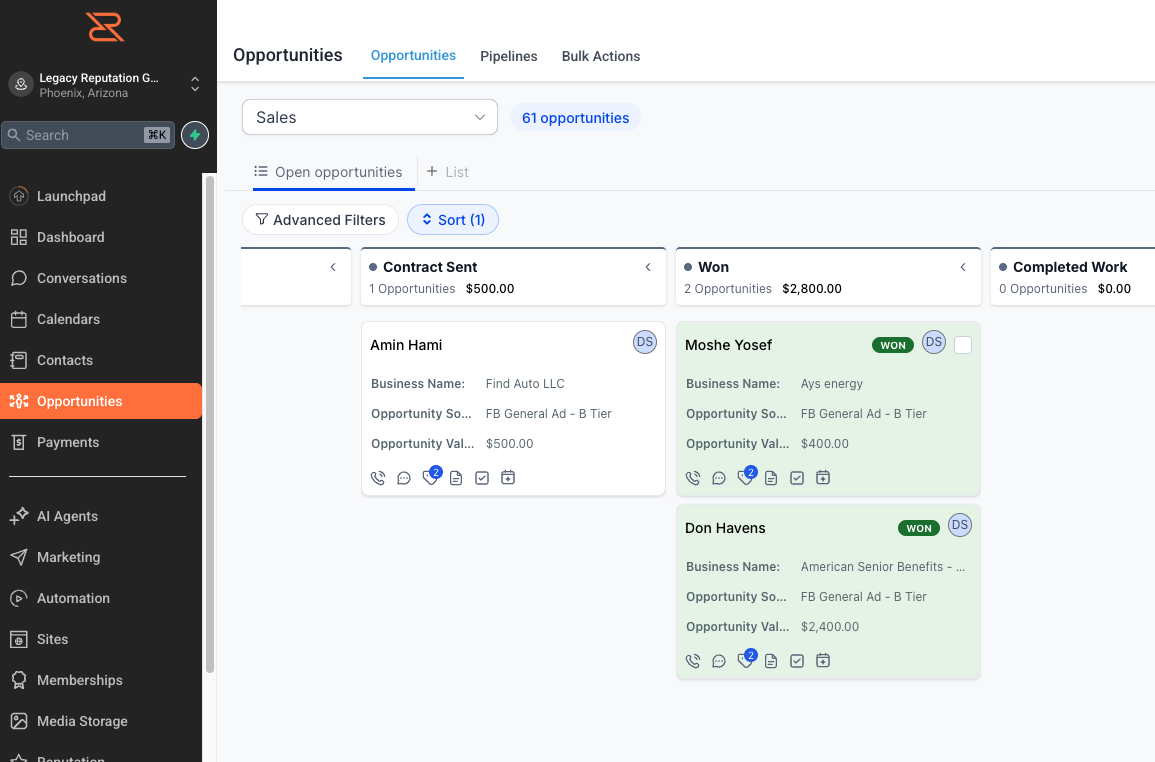This screenshot has width=1155, height=762.
Task: Click the phone icon on Don Havens card
Action: pyautogui.click(x=693, y=661)
